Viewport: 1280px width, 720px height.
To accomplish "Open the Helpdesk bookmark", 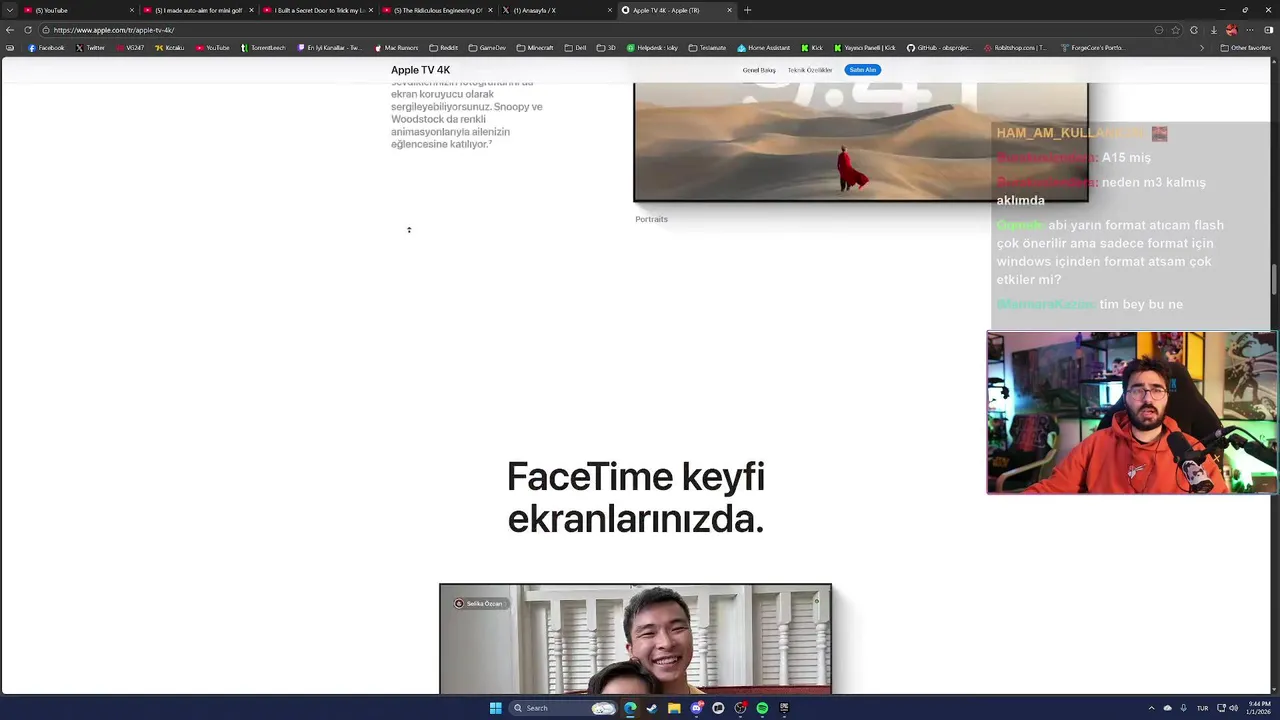I will pos(652,48).
